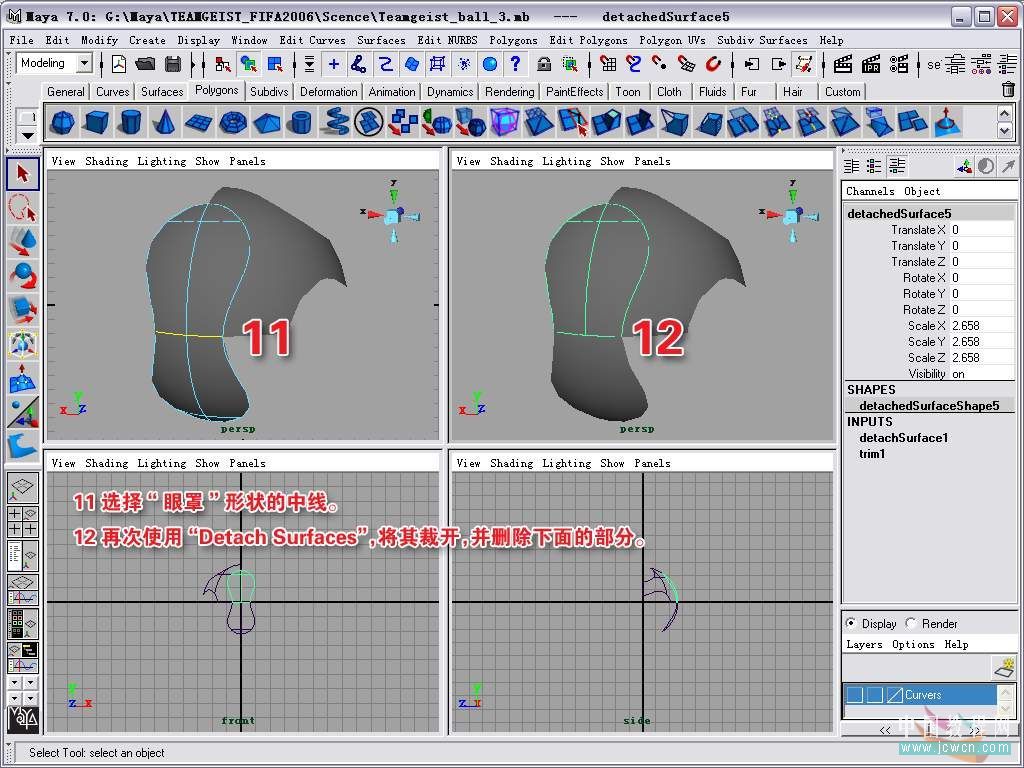The width and height of the screenshot is (1024, 768).
Task: Open Show menu in front viewport
Action: point(207,463)
